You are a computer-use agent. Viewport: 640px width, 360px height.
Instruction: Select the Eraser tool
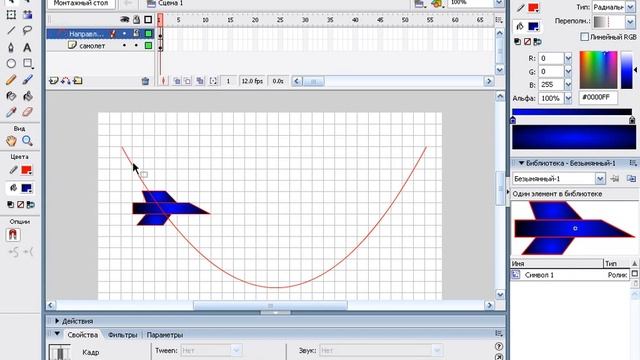pos(27,112)
